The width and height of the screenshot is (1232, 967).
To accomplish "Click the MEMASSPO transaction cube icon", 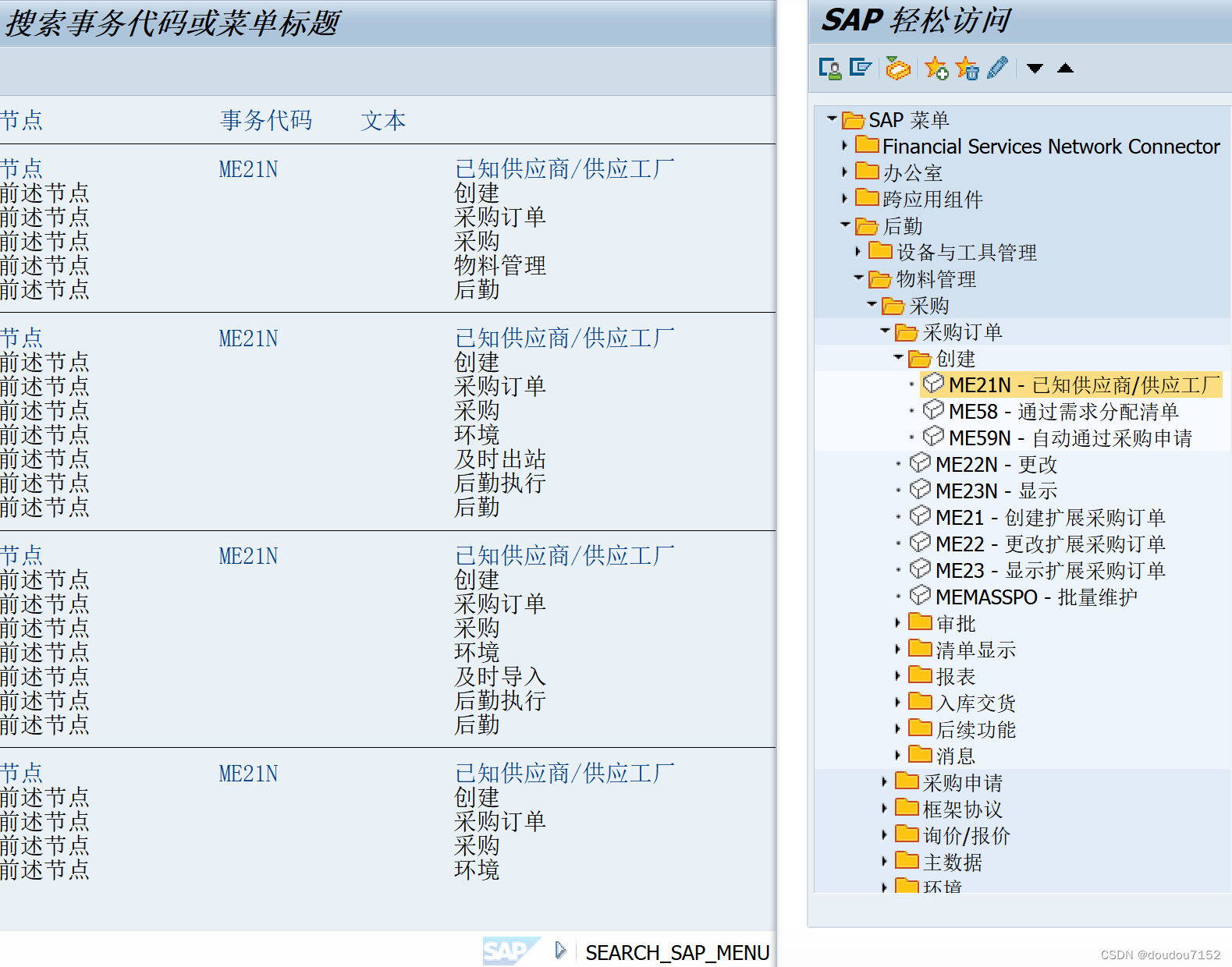I will click(x=920, y=595).
